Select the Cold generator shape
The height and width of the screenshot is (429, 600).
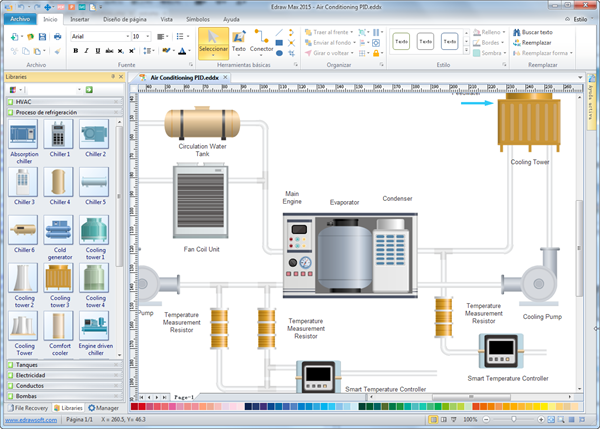click(x=59, y=231)
